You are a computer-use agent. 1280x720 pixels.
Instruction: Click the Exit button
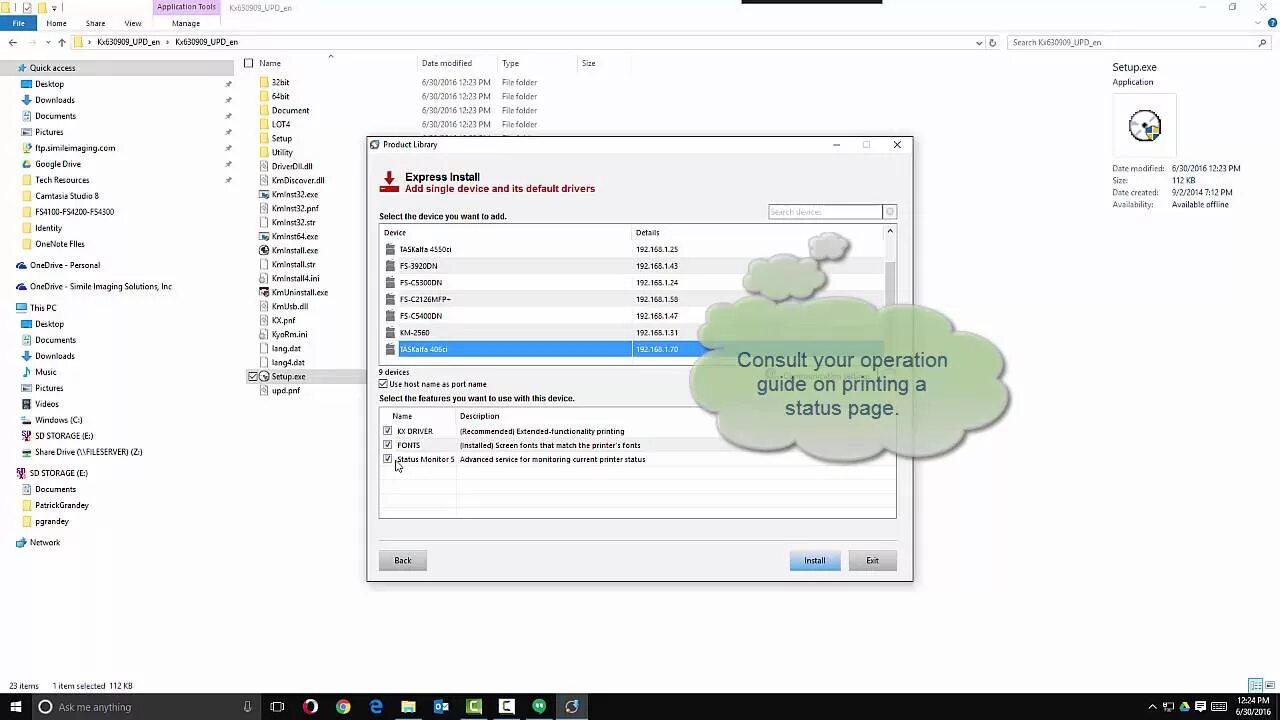872,560
